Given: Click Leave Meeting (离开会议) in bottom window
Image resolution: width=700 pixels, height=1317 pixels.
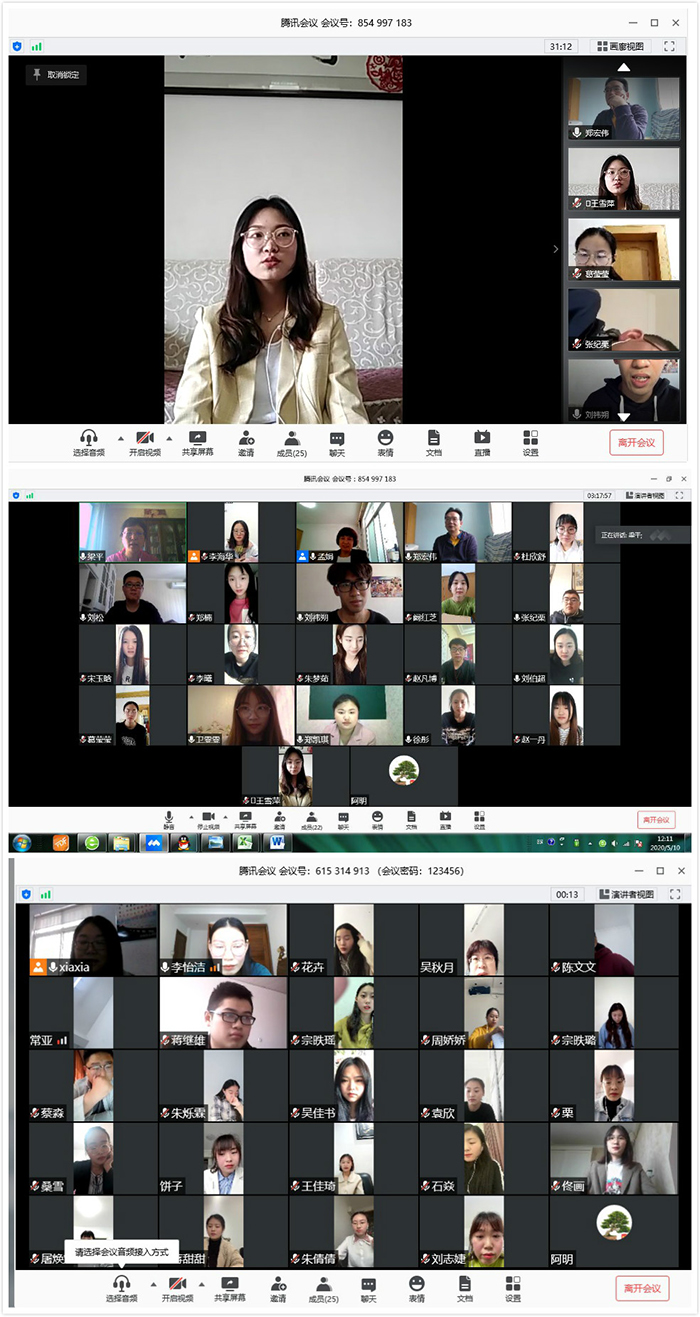Looking at the screenshot, I should [642, 1288].
